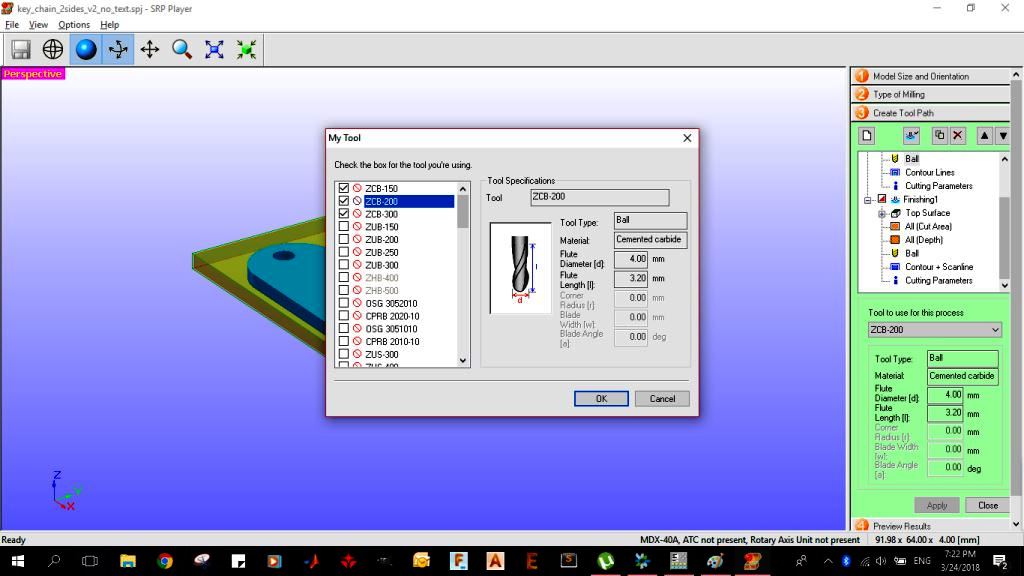The width and height of the screenshot is (1024, 576).
Task: Open uTorrent from taskbar
Action: (x=605, y=561)
